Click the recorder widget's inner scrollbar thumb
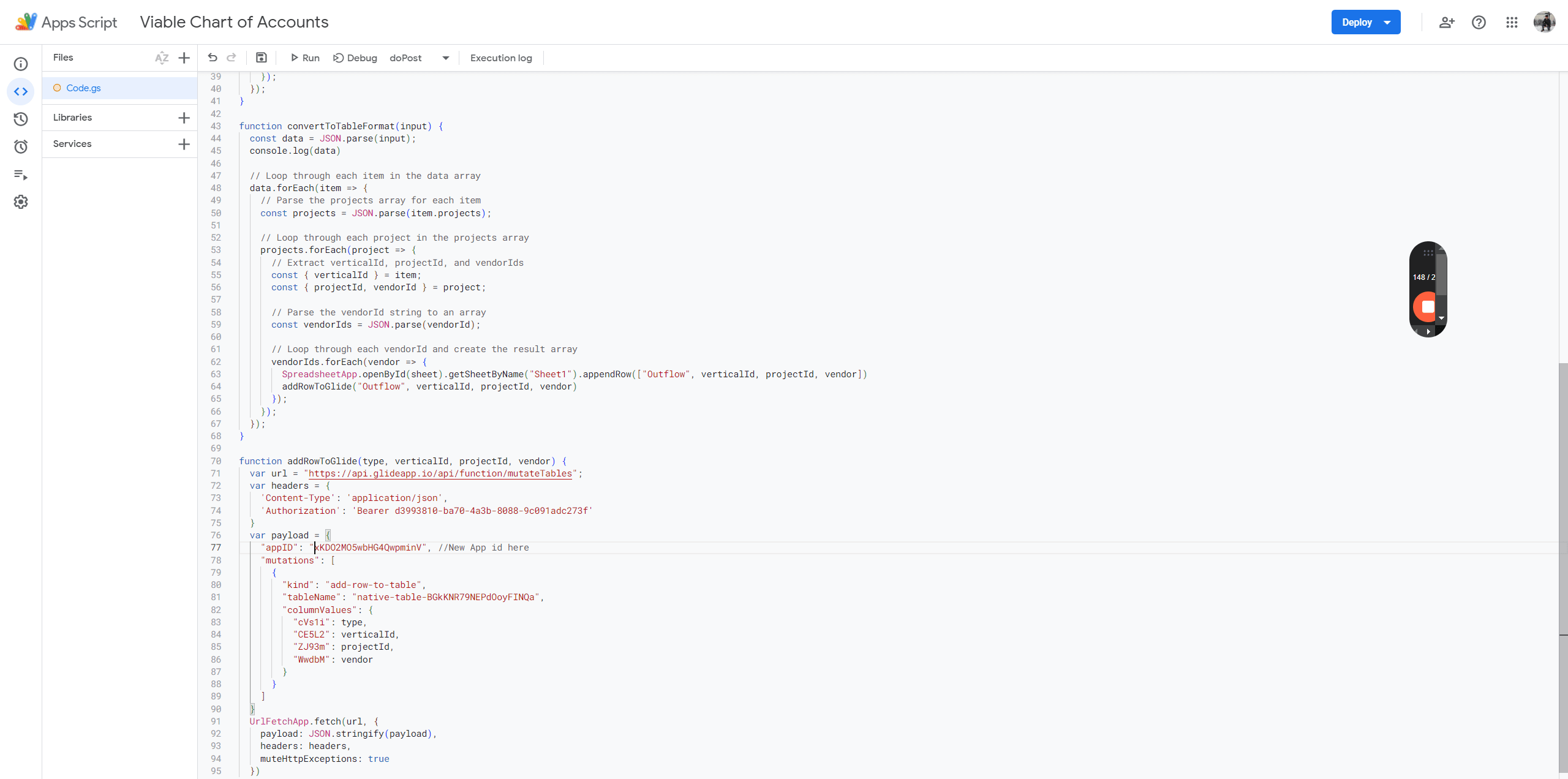The height and width of the screenshot is (779, 1568). click(1441, 275)
